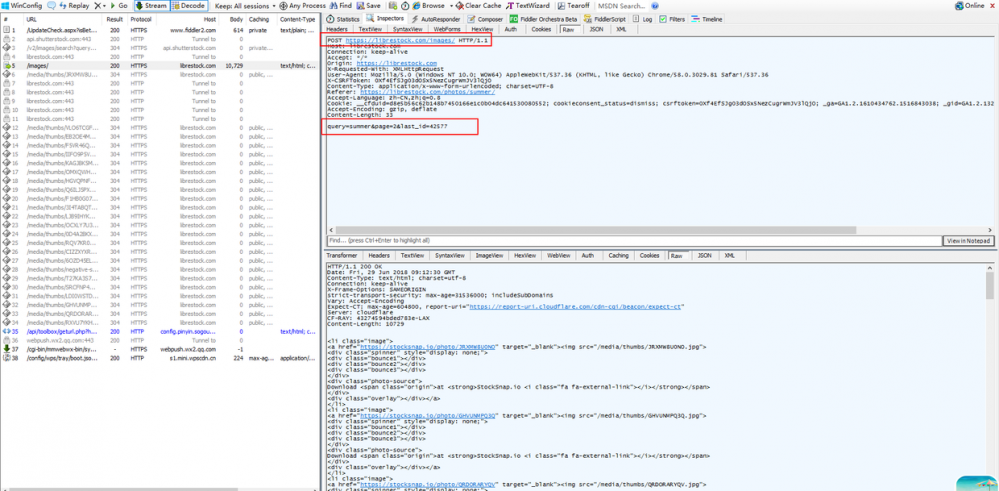Open the Keep: All sessions dropdown
999x491 pixels.
243,6
